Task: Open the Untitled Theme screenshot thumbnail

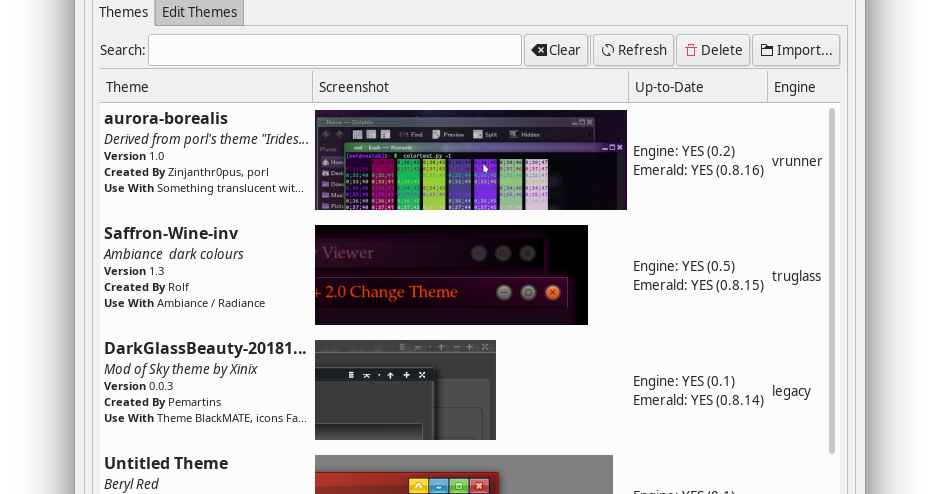Action: pyautogui.click(x=464, y=475)
